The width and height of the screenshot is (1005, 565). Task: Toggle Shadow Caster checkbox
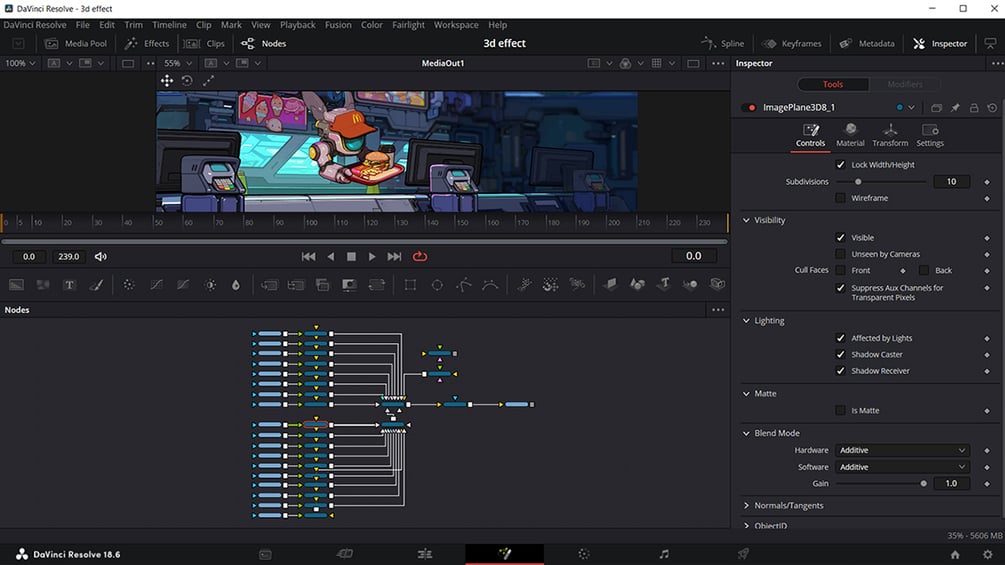[x=840, y=354]
